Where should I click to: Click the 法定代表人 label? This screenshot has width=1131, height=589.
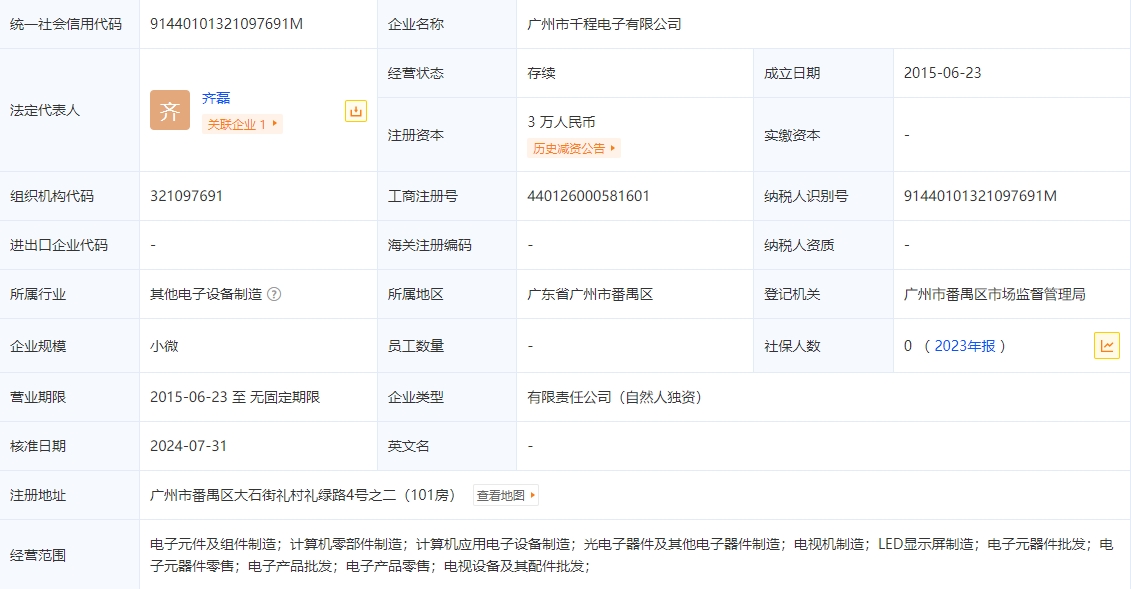pos(45,110)
